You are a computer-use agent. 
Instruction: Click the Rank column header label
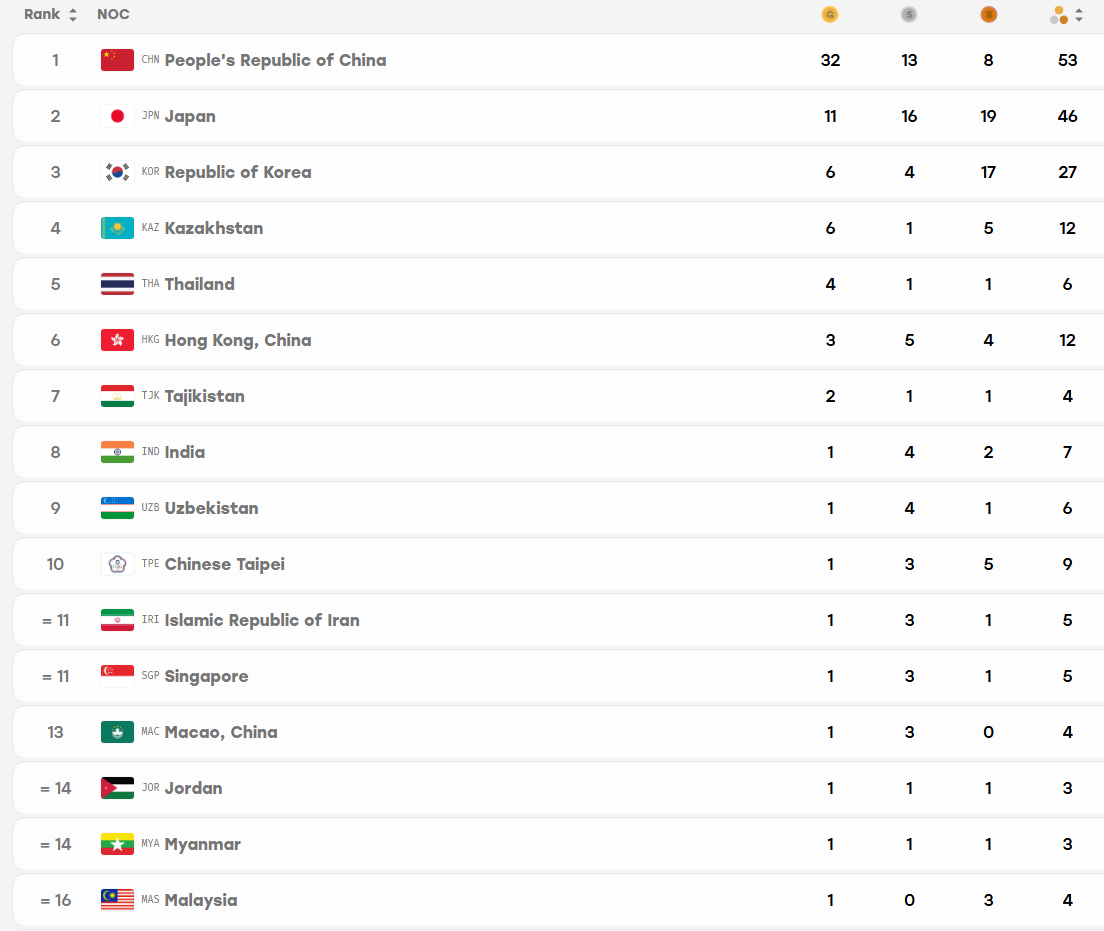[x=42, y=14]
